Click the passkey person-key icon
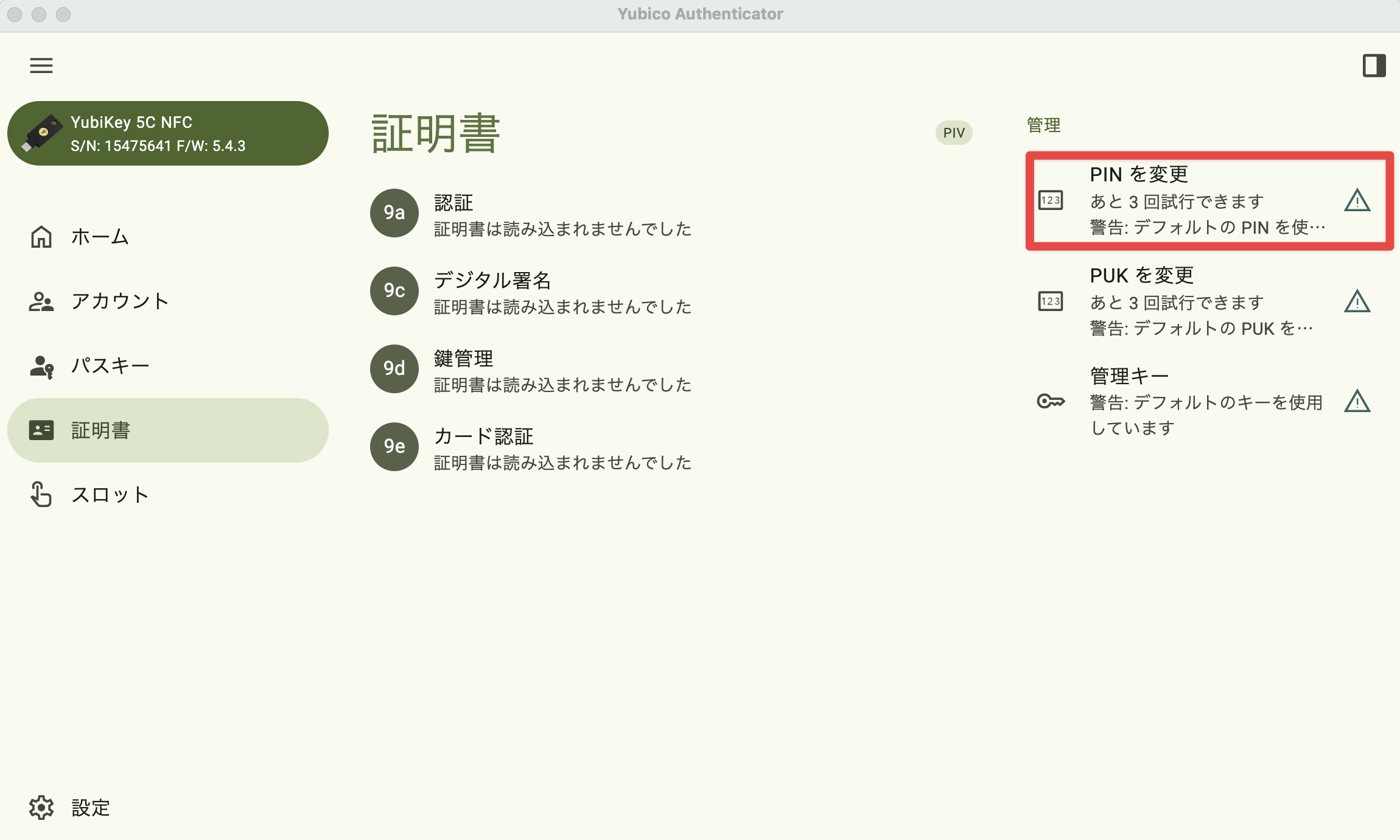This screenshot has width=1400, height=840. [x=41, y=366]
